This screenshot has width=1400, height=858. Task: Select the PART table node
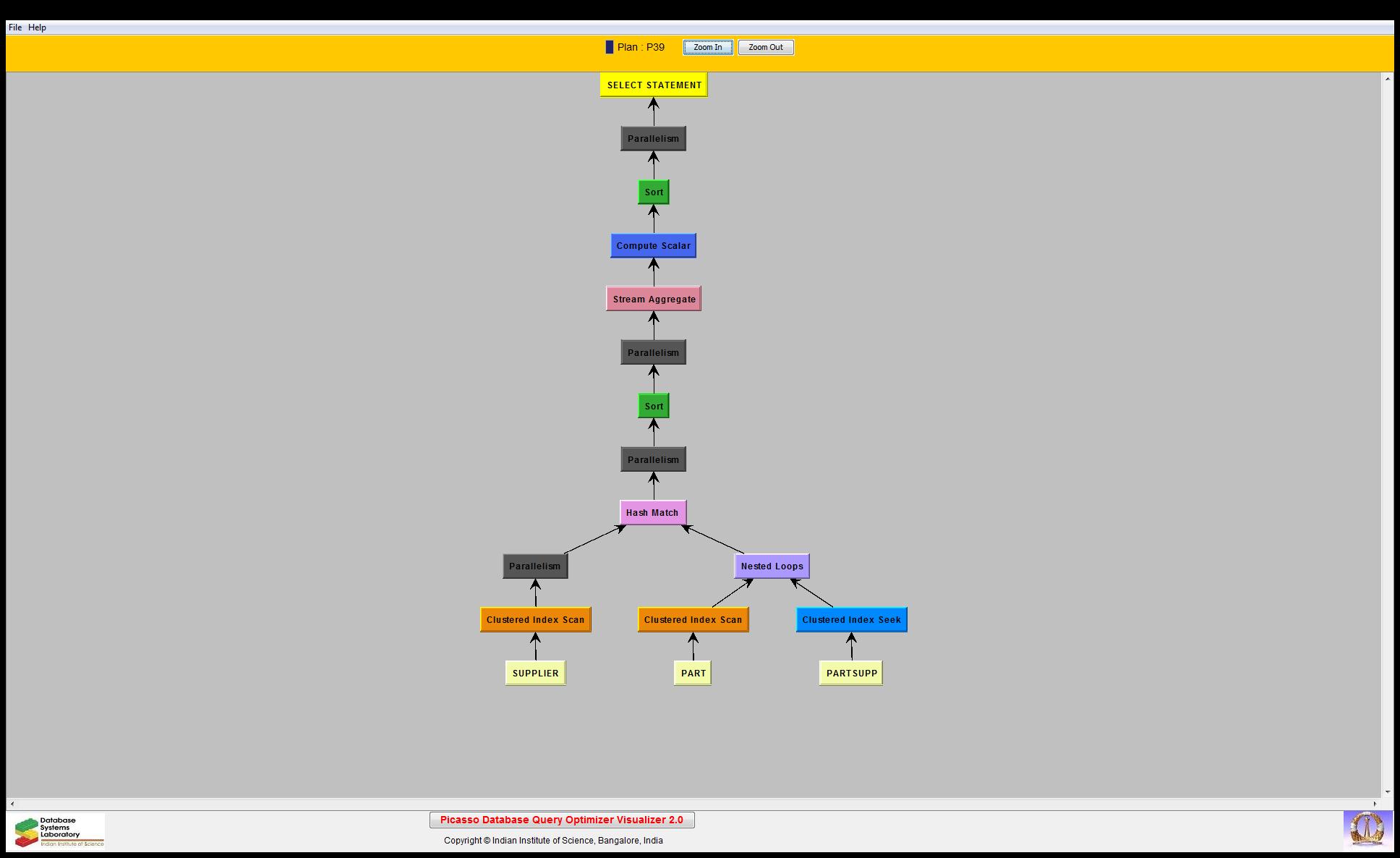point(693,674)
